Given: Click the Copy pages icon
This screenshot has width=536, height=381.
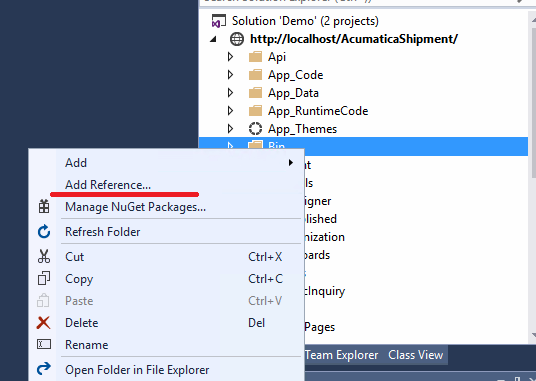Looking at the screenshot, I should tap(44, 278).
